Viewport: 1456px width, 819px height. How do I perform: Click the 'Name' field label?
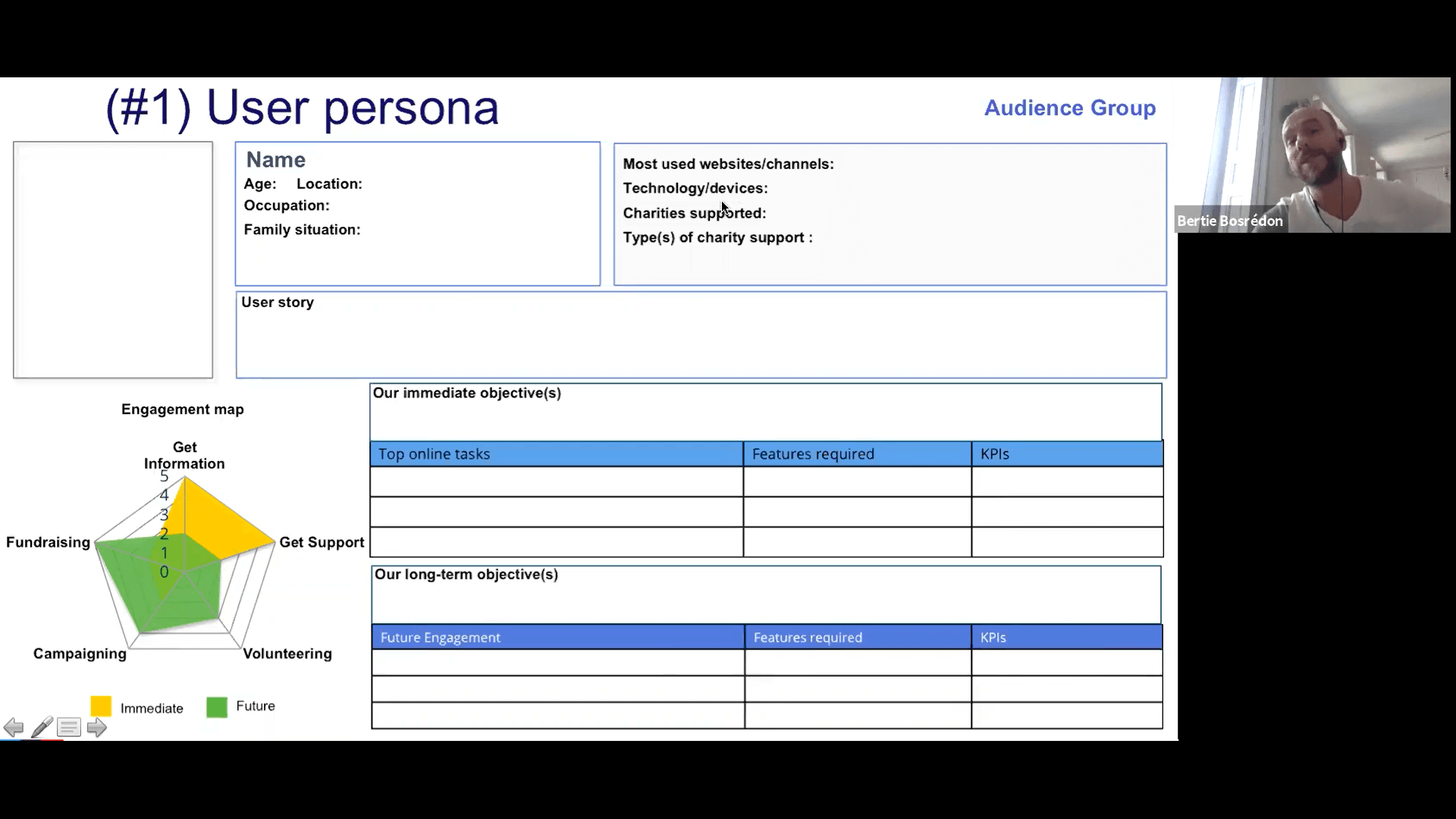(x=276, y=159)
